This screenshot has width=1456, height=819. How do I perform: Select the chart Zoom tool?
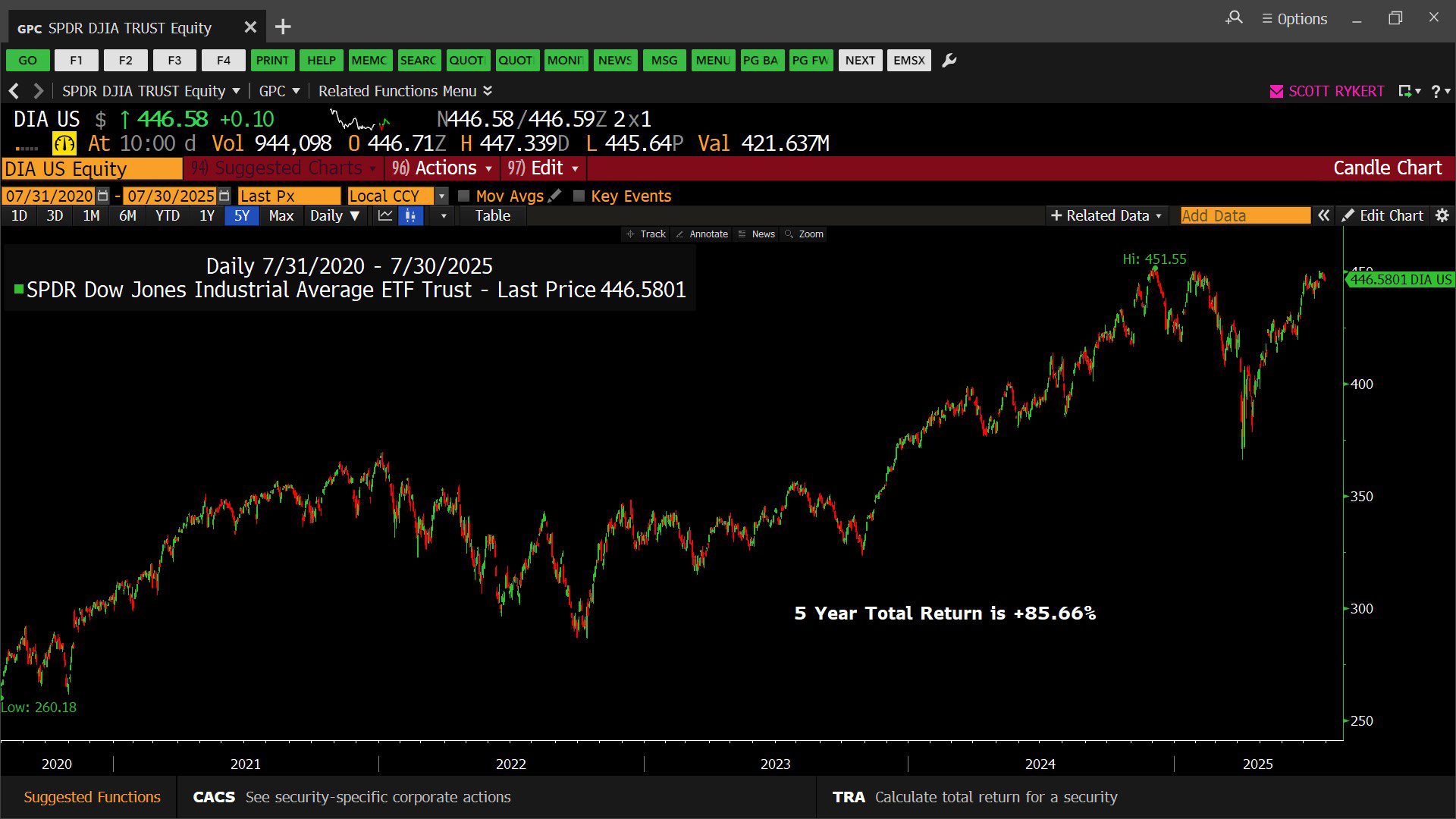pos(805,234)
